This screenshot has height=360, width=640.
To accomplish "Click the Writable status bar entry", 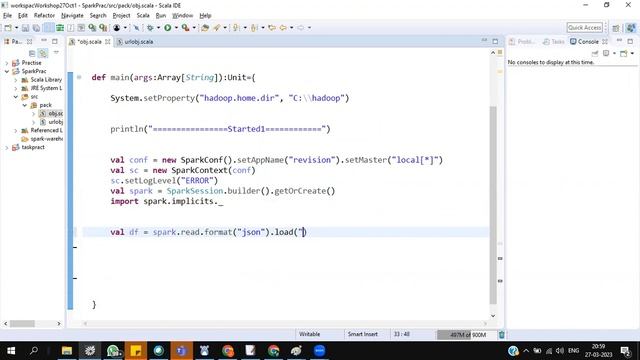I will 309,334.
